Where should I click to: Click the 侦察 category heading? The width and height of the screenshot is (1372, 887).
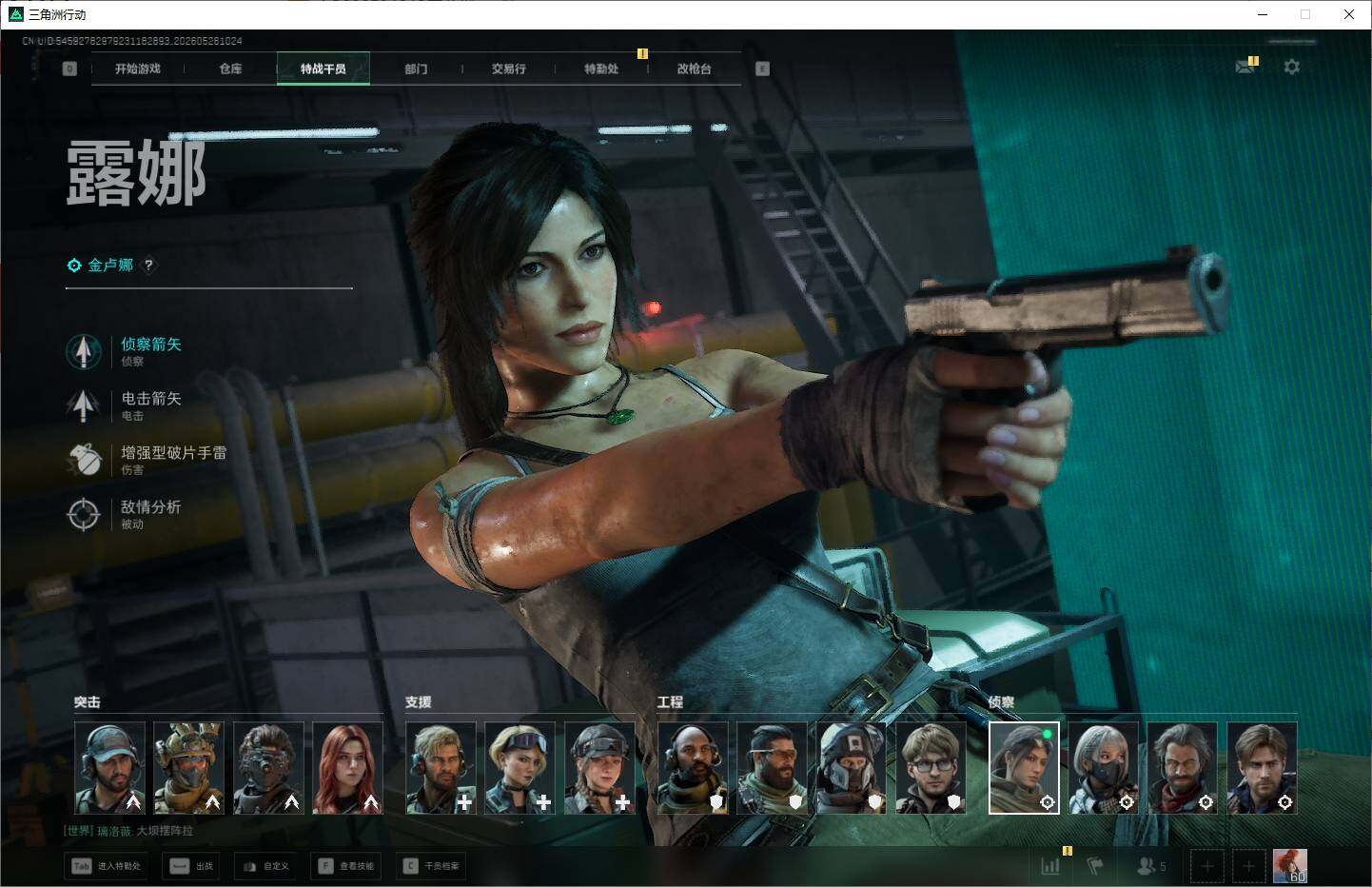(x=1002, y=702)
